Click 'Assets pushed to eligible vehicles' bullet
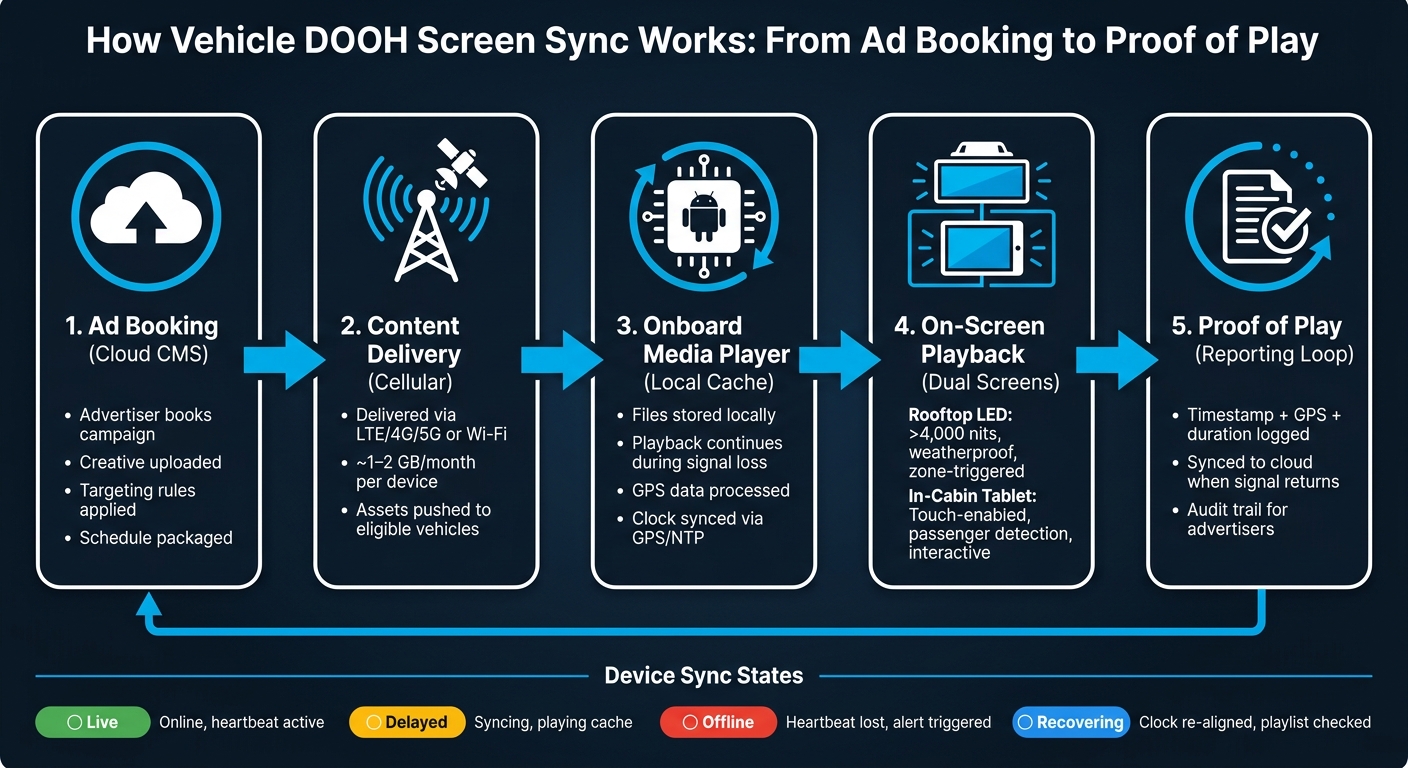The image size is (1408, 768). pos(424,519)
